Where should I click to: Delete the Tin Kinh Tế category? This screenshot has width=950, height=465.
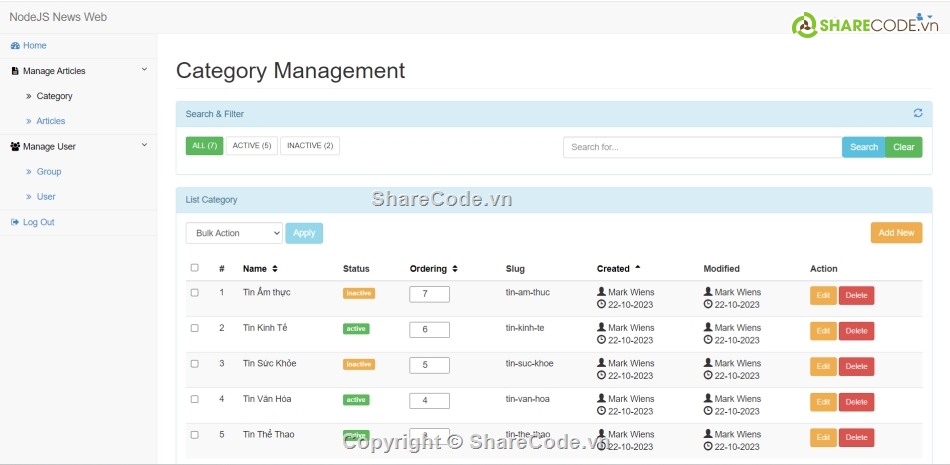point(856,331)
